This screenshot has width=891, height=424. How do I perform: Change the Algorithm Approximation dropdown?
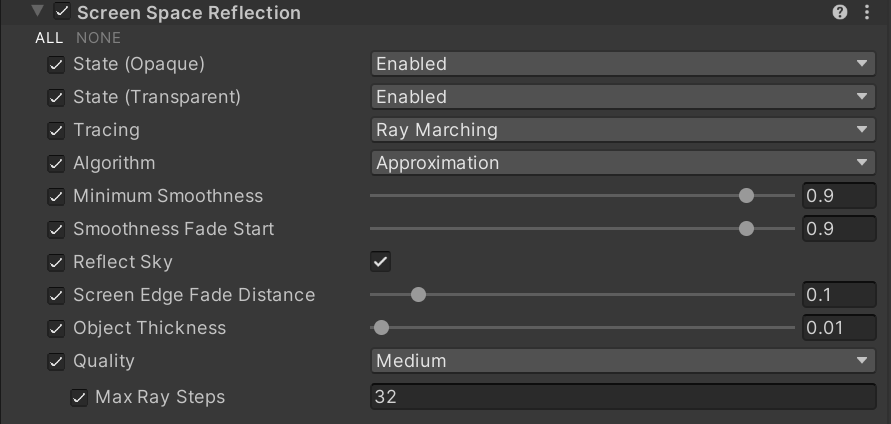pos(622,163)
